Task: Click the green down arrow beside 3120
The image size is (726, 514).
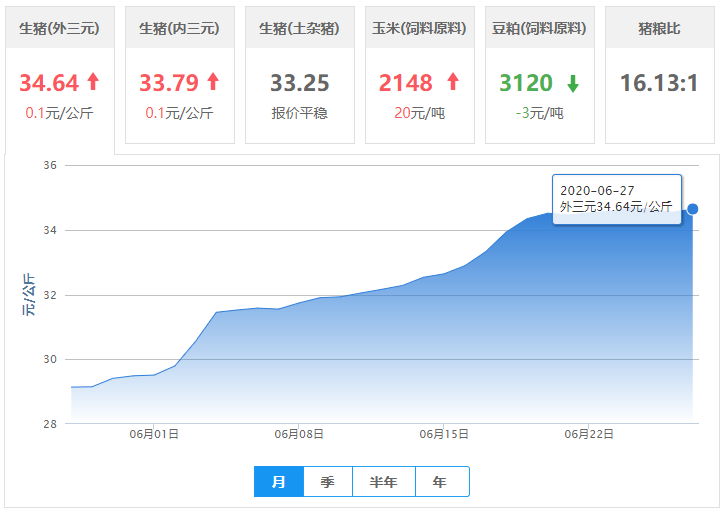Action: pos(573,82)
